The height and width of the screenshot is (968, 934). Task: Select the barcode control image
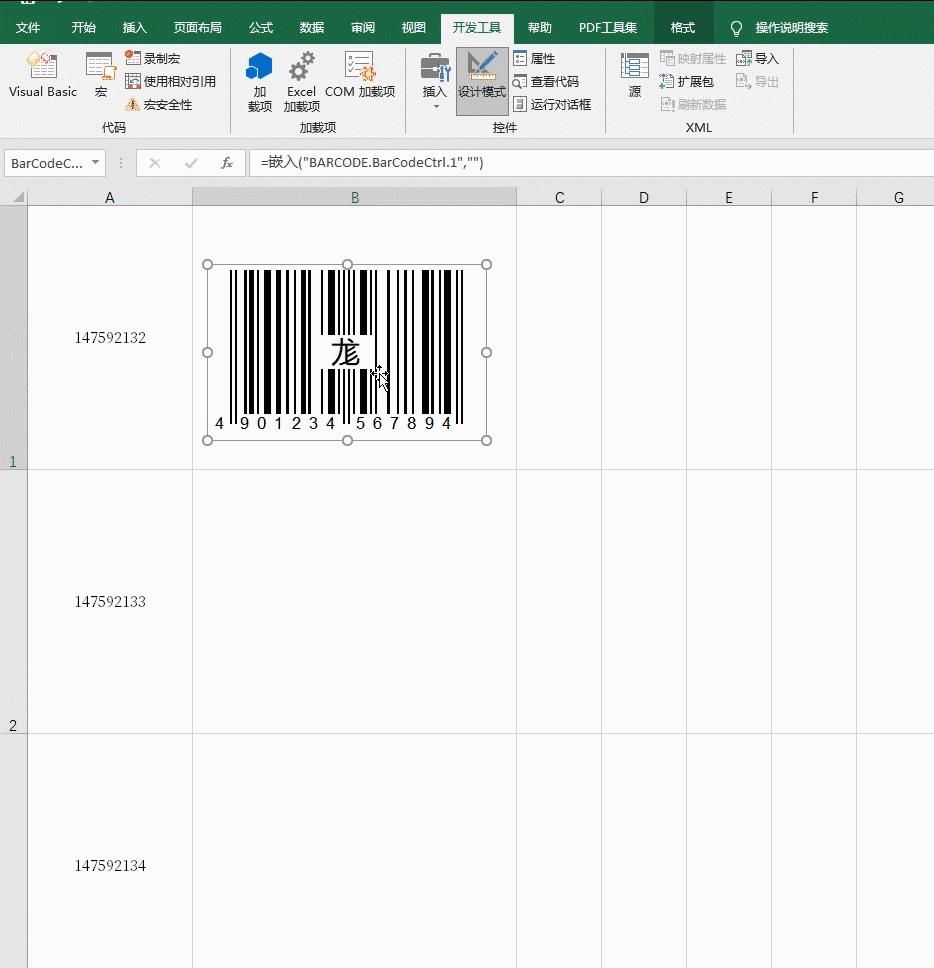click(347, 353)
